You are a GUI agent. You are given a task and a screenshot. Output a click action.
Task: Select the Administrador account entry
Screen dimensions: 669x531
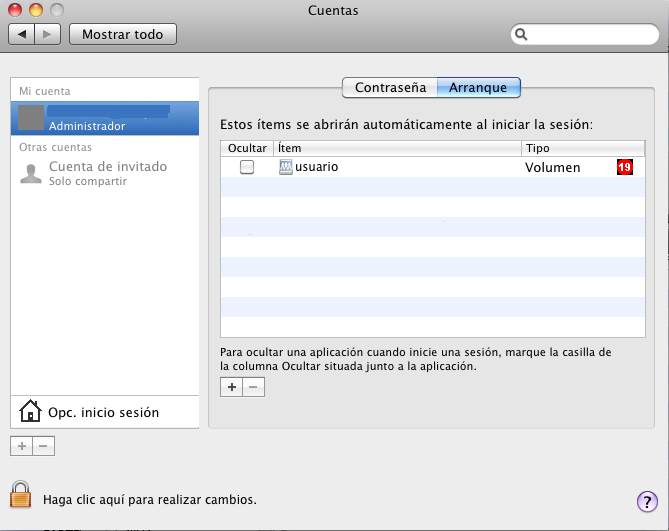coord(105,118)
